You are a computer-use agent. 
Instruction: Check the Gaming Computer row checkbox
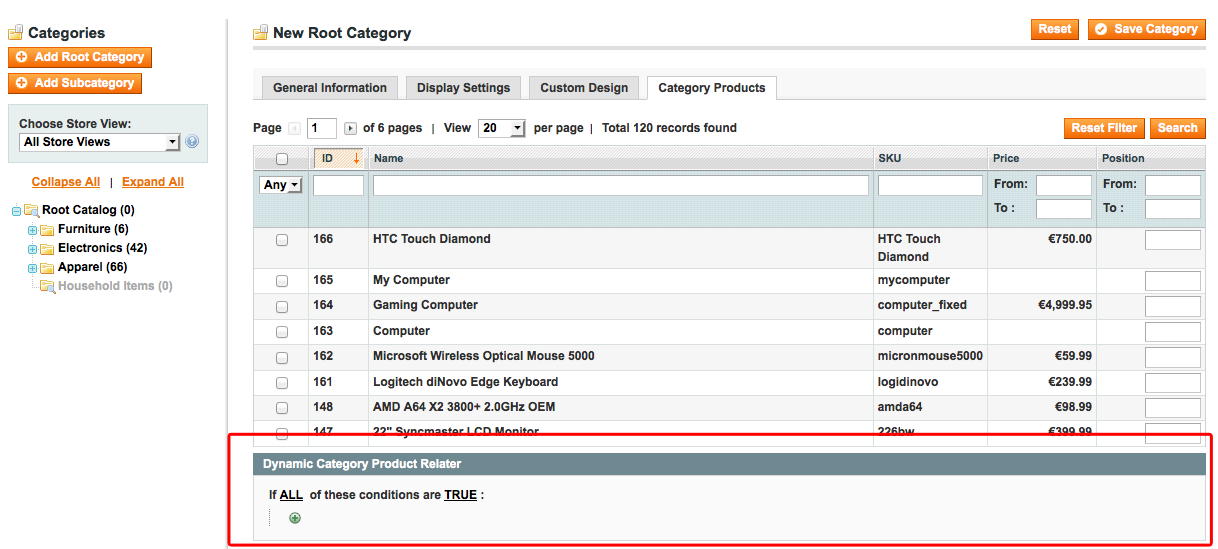(x=281, y=306)
